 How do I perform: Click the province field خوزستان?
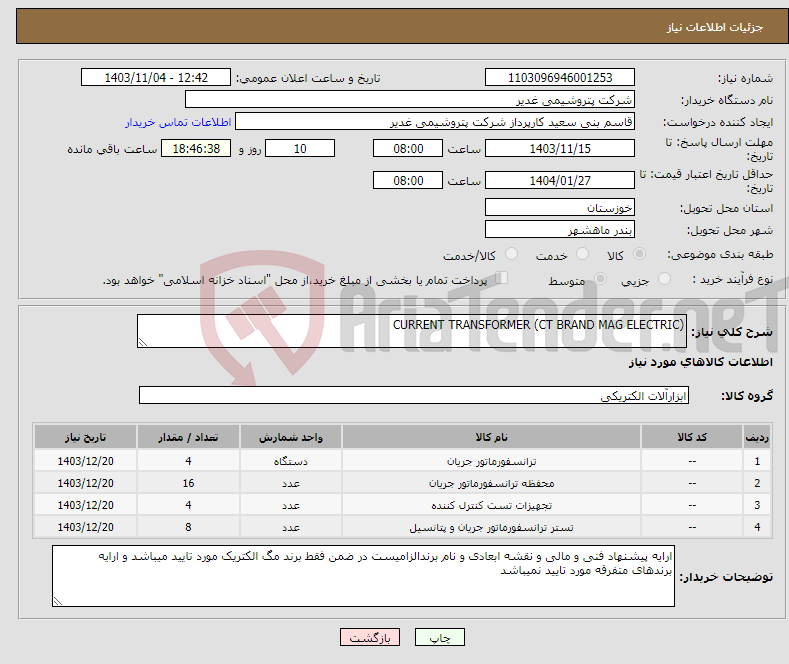tap(560, 207)
